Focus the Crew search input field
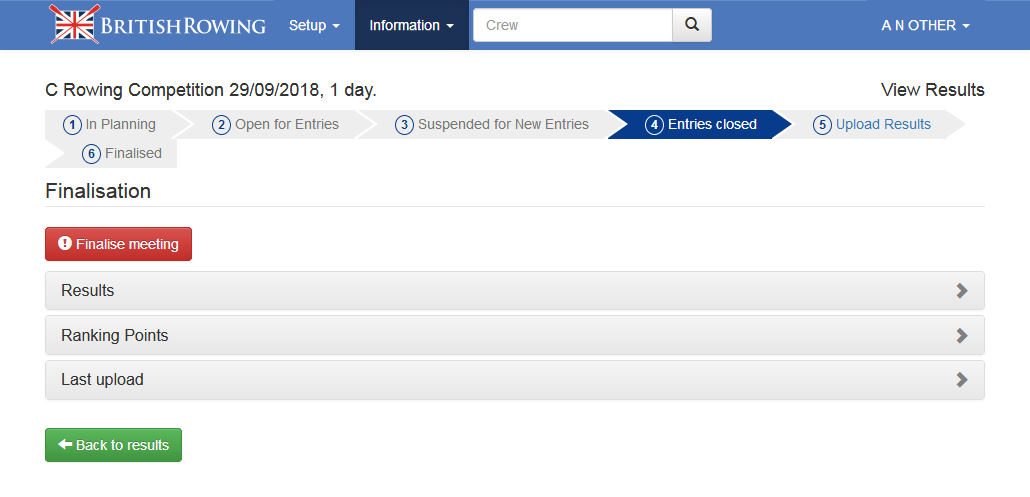The width and height of the screenshot is (1030, 497). click(x=572, y=25)
